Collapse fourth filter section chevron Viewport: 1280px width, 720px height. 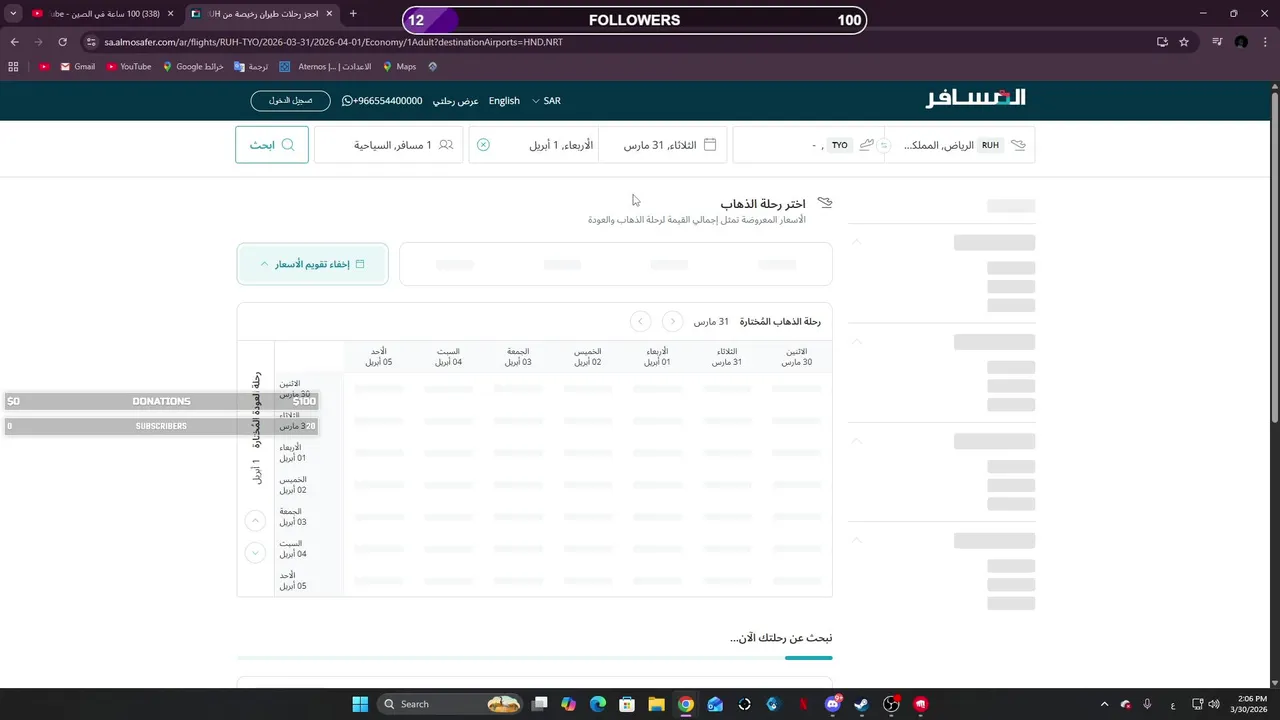(x=856, y=540)
